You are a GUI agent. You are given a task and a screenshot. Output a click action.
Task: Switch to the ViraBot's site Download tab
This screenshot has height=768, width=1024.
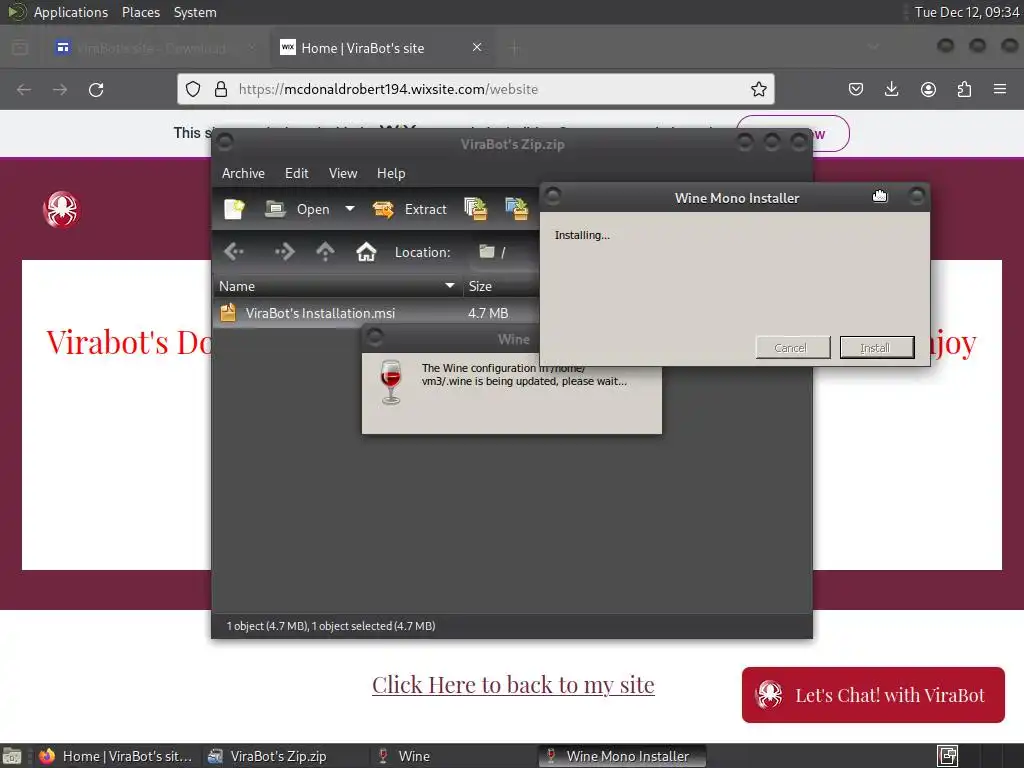(155, 48)
